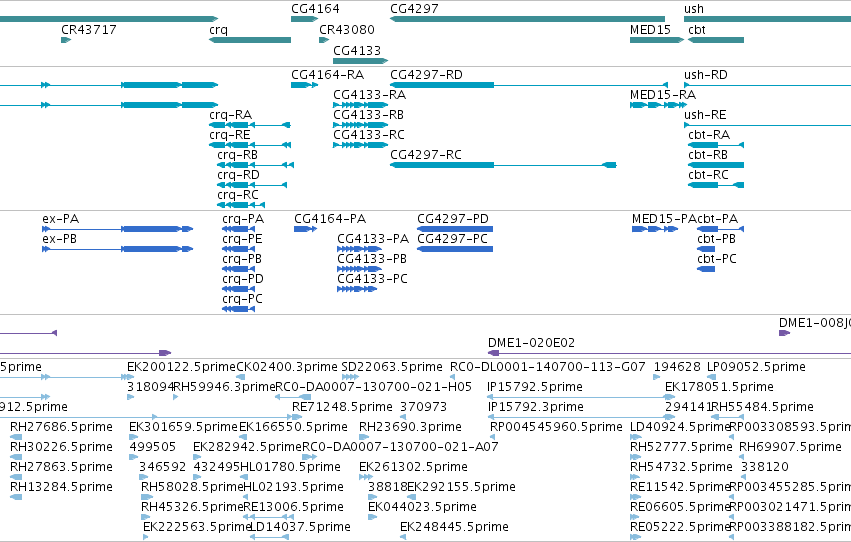This screenshot has width=851, height=542.
Task: Select EST RH27686.5prime
Action: (16, 437)
